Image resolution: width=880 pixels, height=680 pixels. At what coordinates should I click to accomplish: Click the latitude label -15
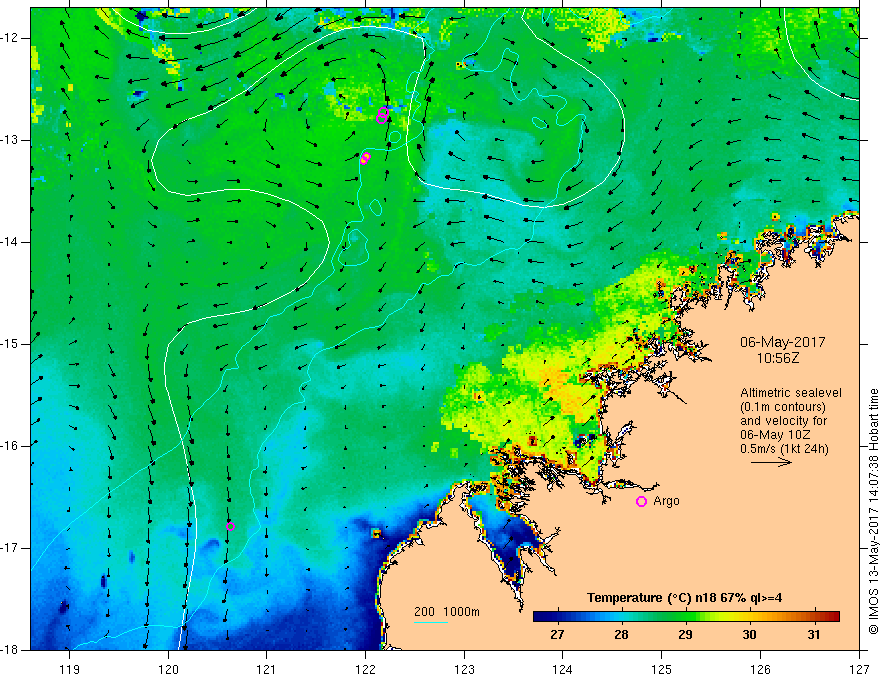11,344
